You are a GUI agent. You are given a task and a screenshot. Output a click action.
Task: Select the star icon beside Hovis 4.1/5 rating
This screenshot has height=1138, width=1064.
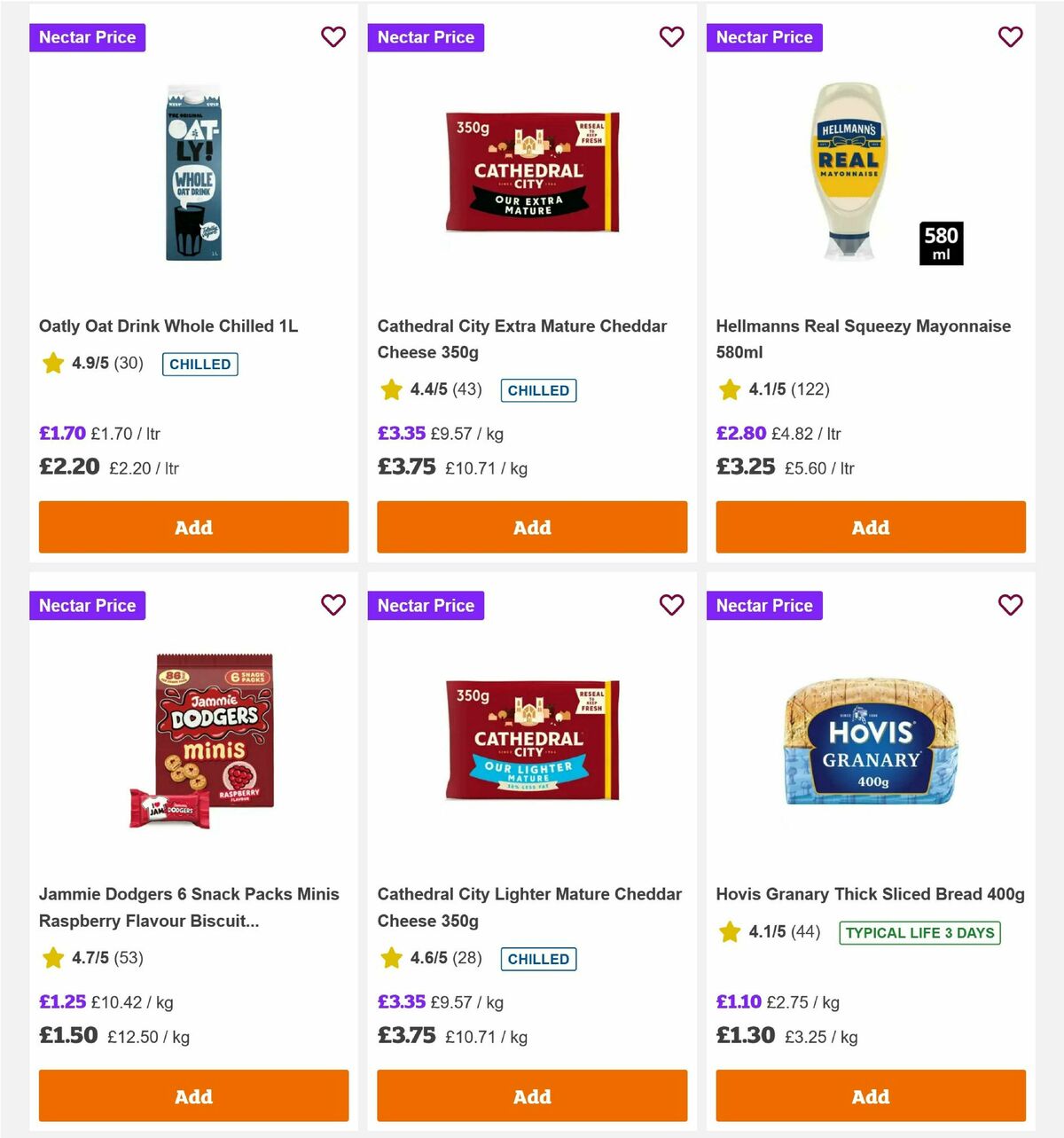tap(730, 932)
